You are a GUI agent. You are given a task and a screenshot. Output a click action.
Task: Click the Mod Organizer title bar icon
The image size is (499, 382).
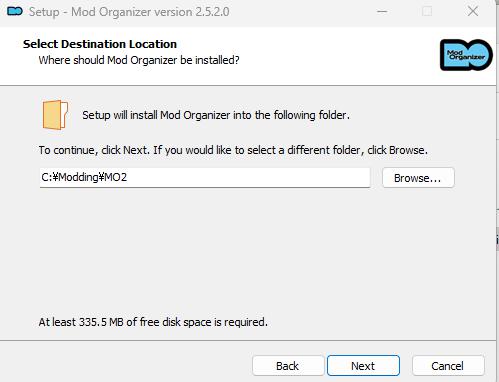pyautogui.click(x=15, y=12)
